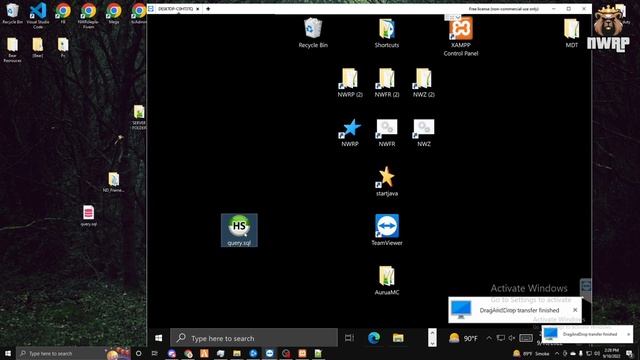This screenshot has width=640, height=360.
Task: Switch to TeamViewer in the local taskbar
Action: (269, 353)
